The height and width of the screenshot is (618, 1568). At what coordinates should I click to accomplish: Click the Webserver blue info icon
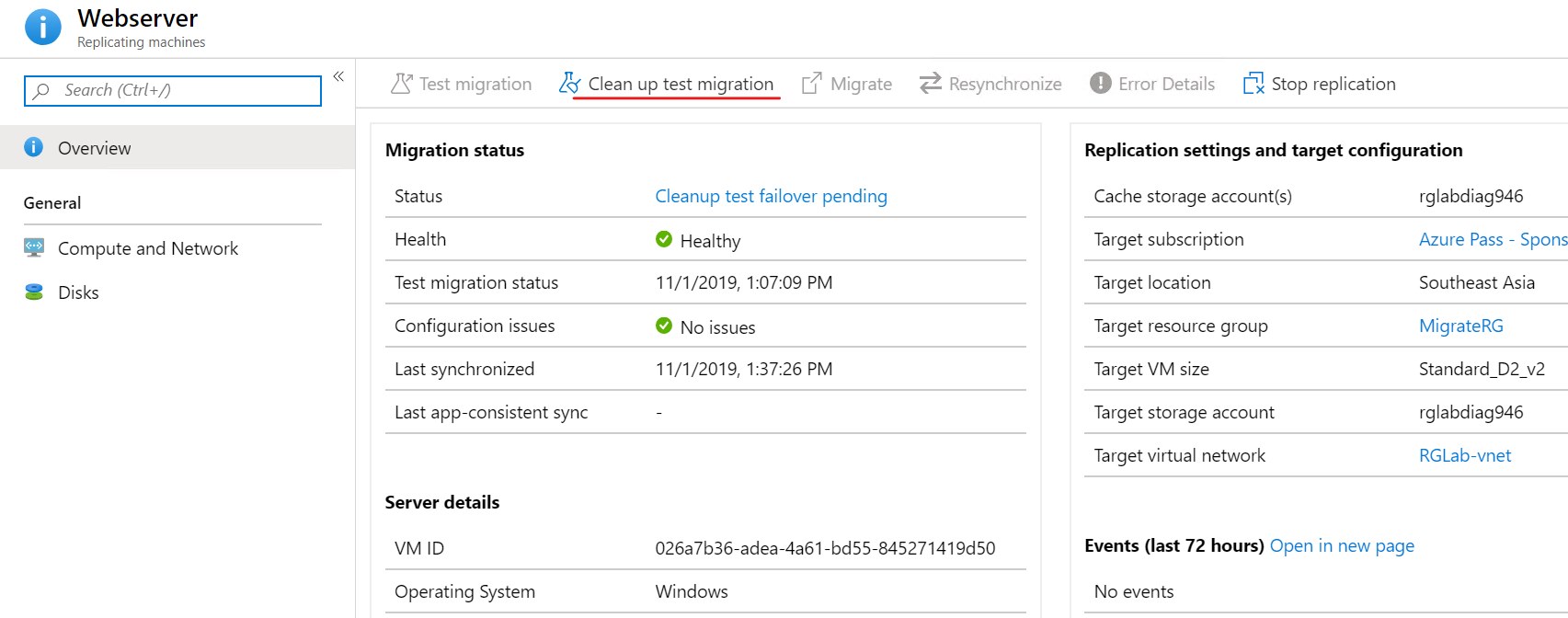[x=43, y=28]
